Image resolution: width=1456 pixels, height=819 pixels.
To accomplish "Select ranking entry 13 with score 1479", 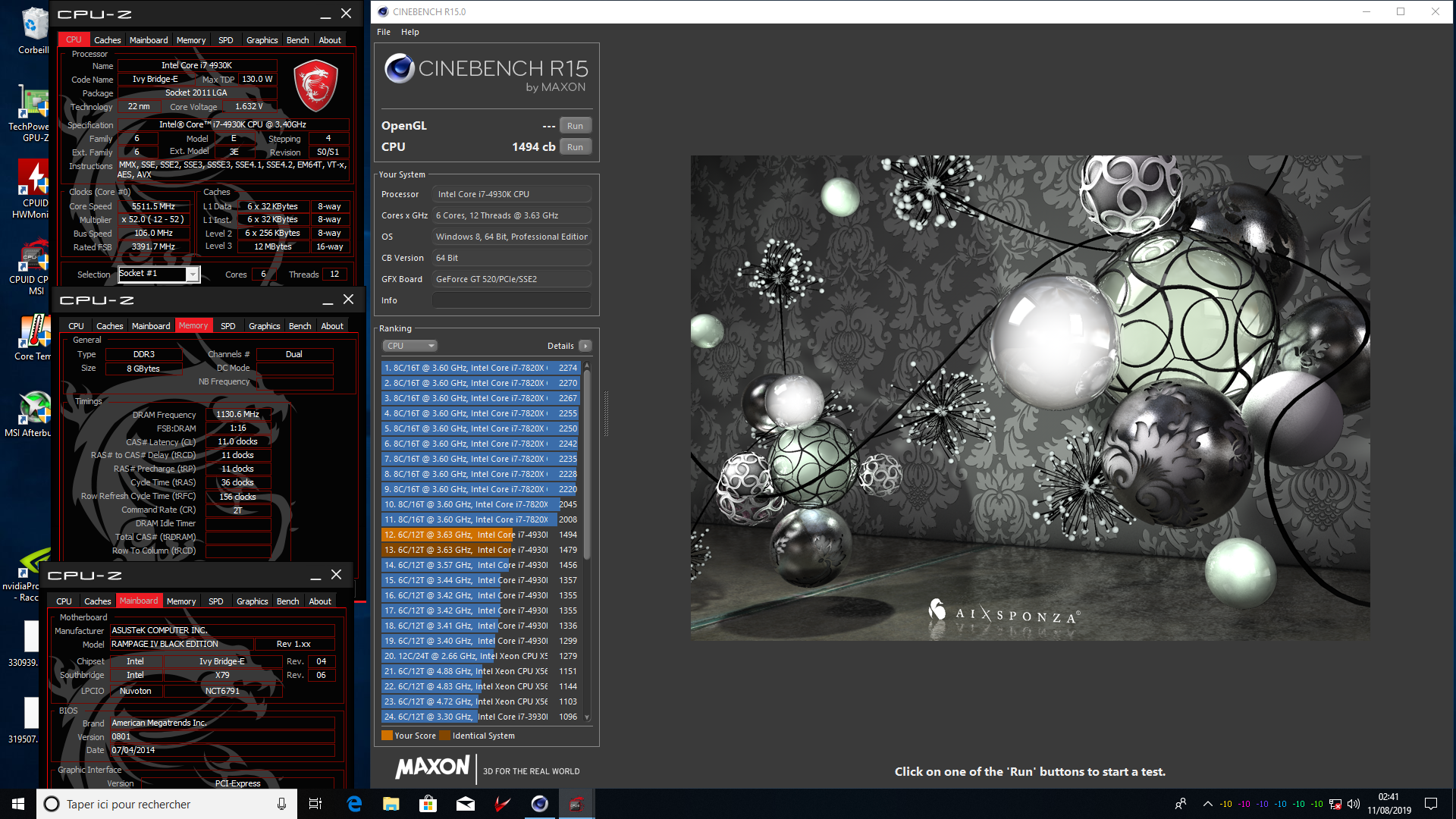I will pyautogui.click(x=481, y=550).
